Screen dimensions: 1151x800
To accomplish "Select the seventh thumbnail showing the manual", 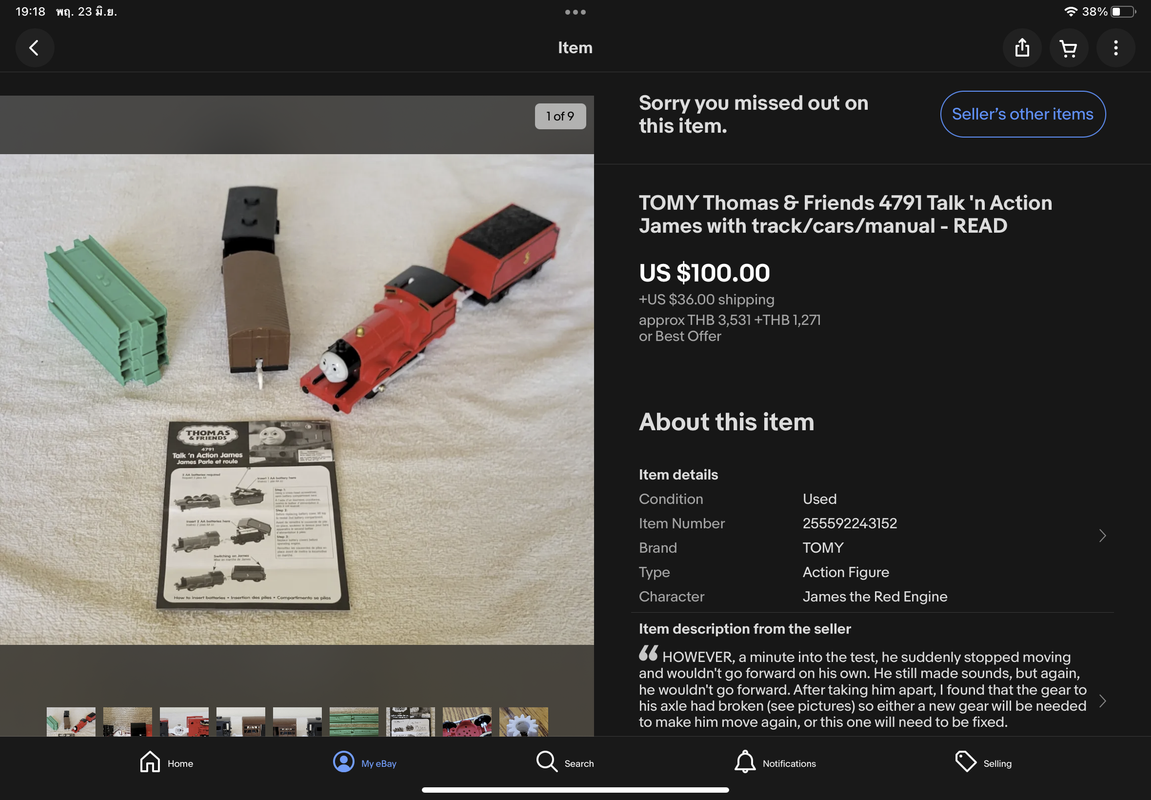I will [x=410, y=721].
